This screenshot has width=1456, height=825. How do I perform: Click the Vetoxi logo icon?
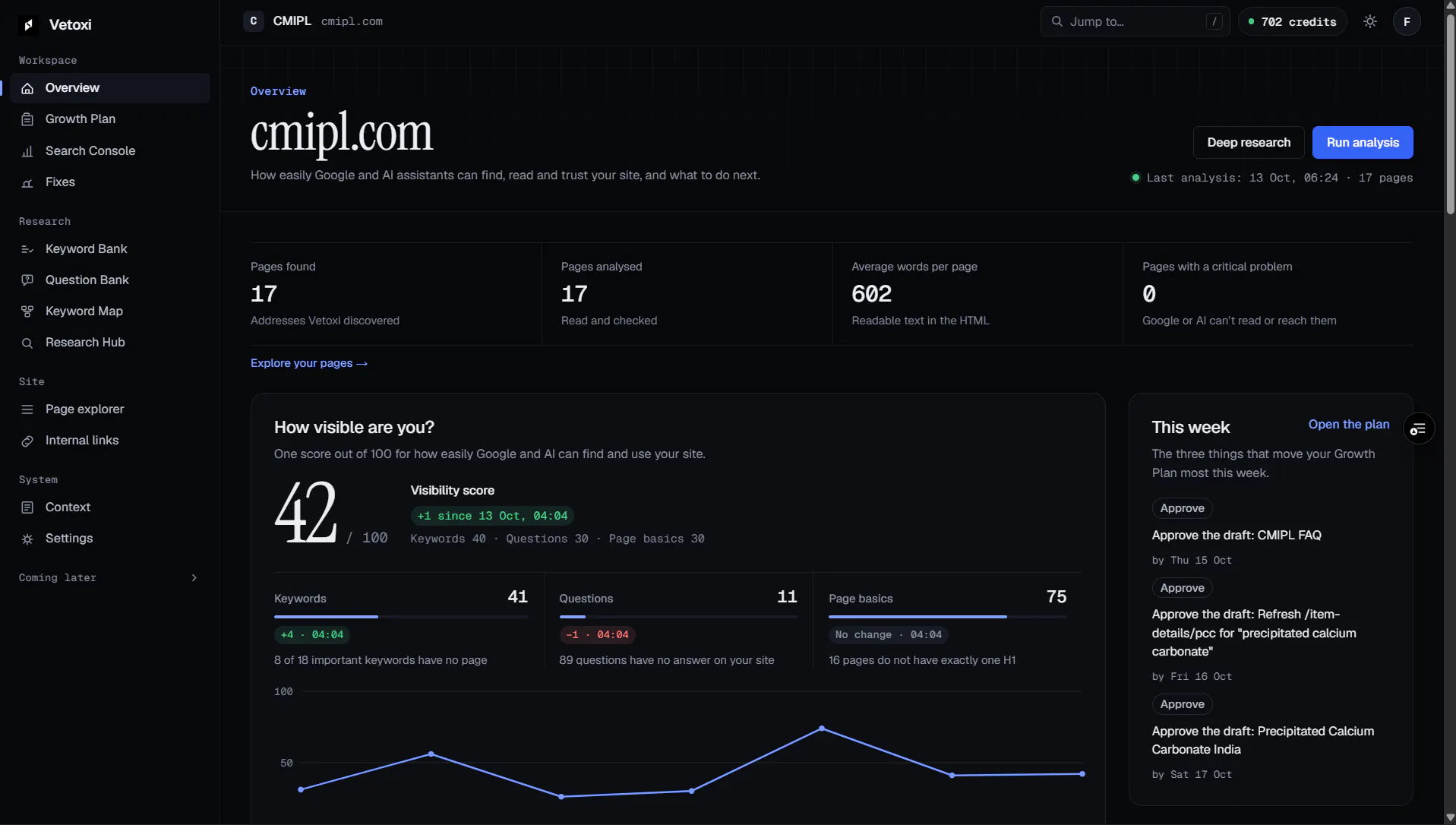coord(28,25)
